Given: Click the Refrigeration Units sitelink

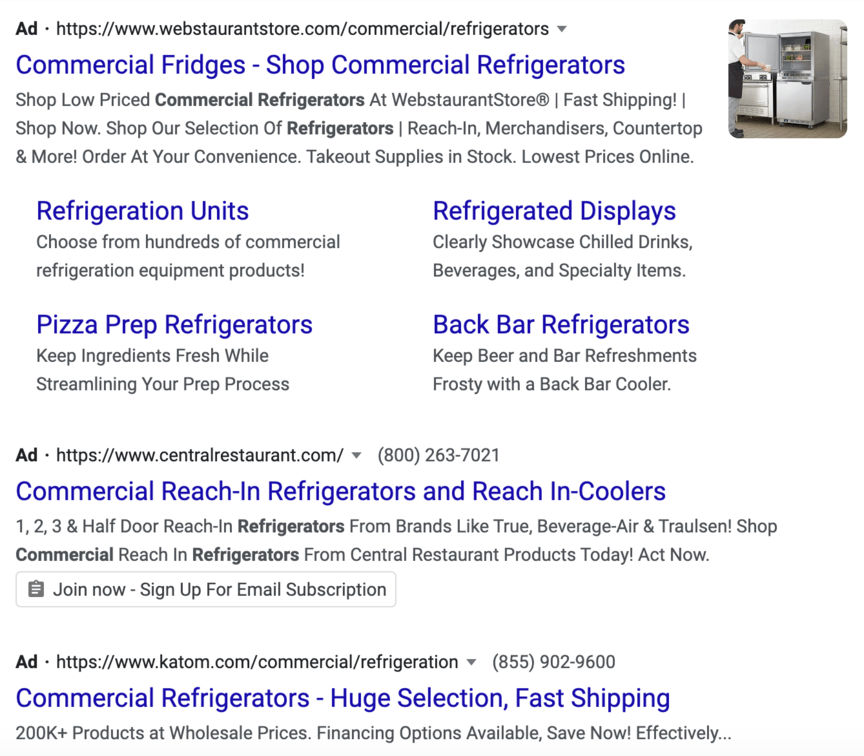Looking at the screenshot, I should [x=142, y=211].
